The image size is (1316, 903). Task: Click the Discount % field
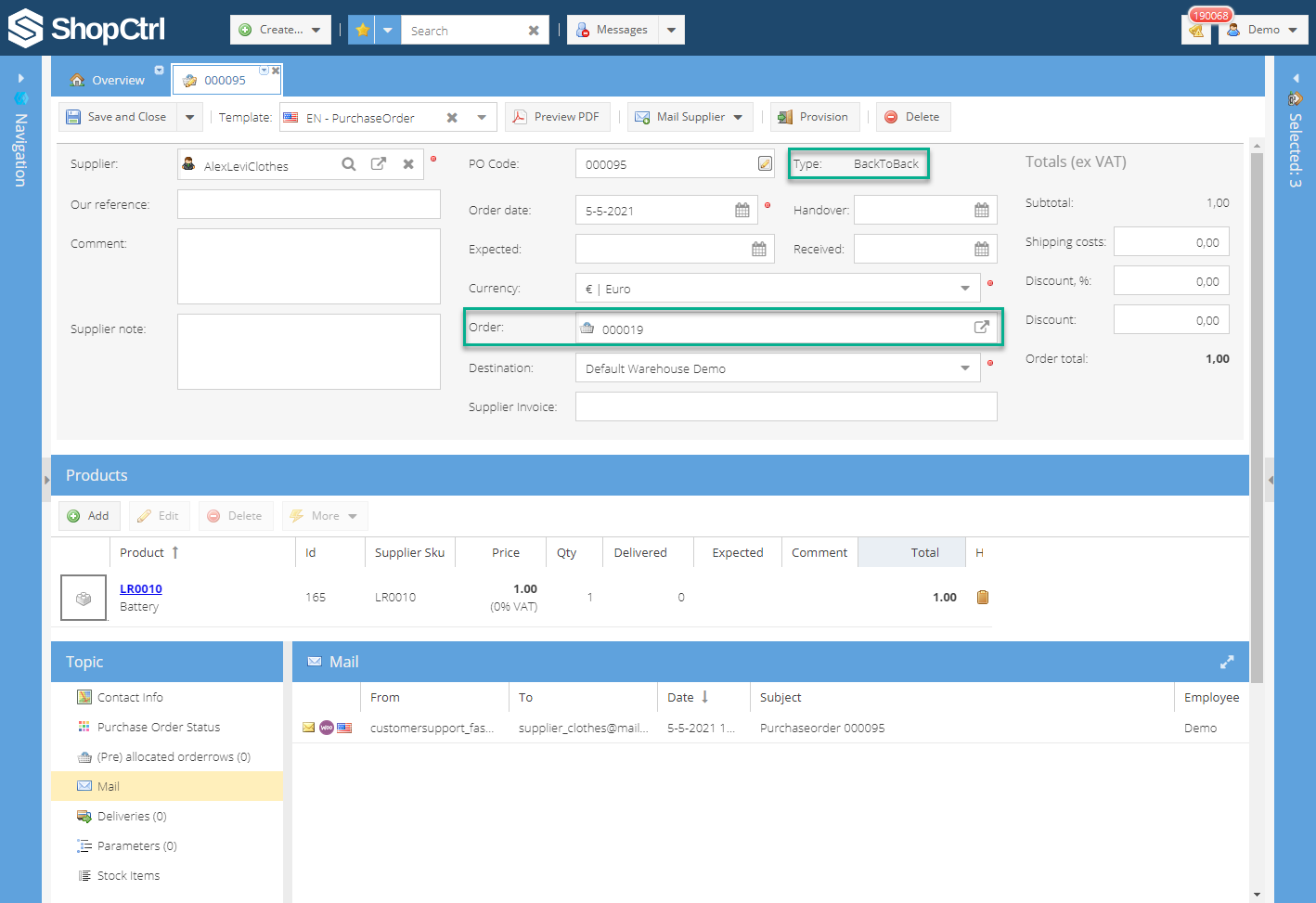[x=1171, y=280]
